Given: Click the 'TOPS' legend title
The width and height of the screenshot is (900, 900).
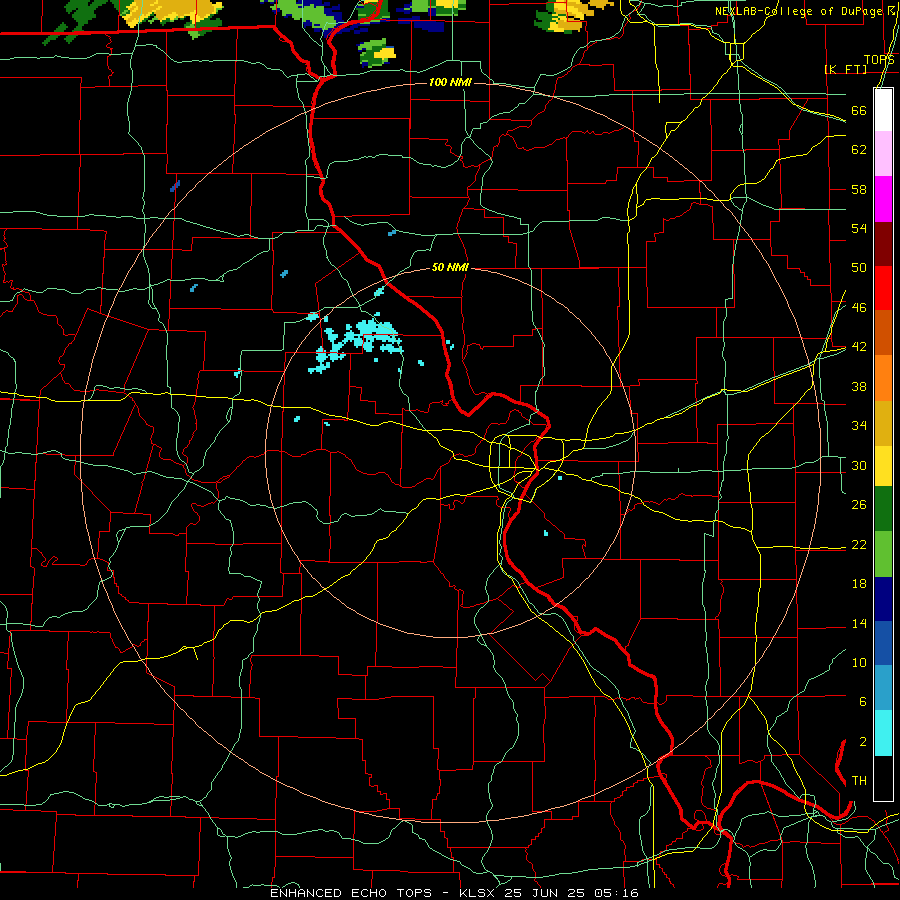Looking at the screenshot, I should 879,59.
